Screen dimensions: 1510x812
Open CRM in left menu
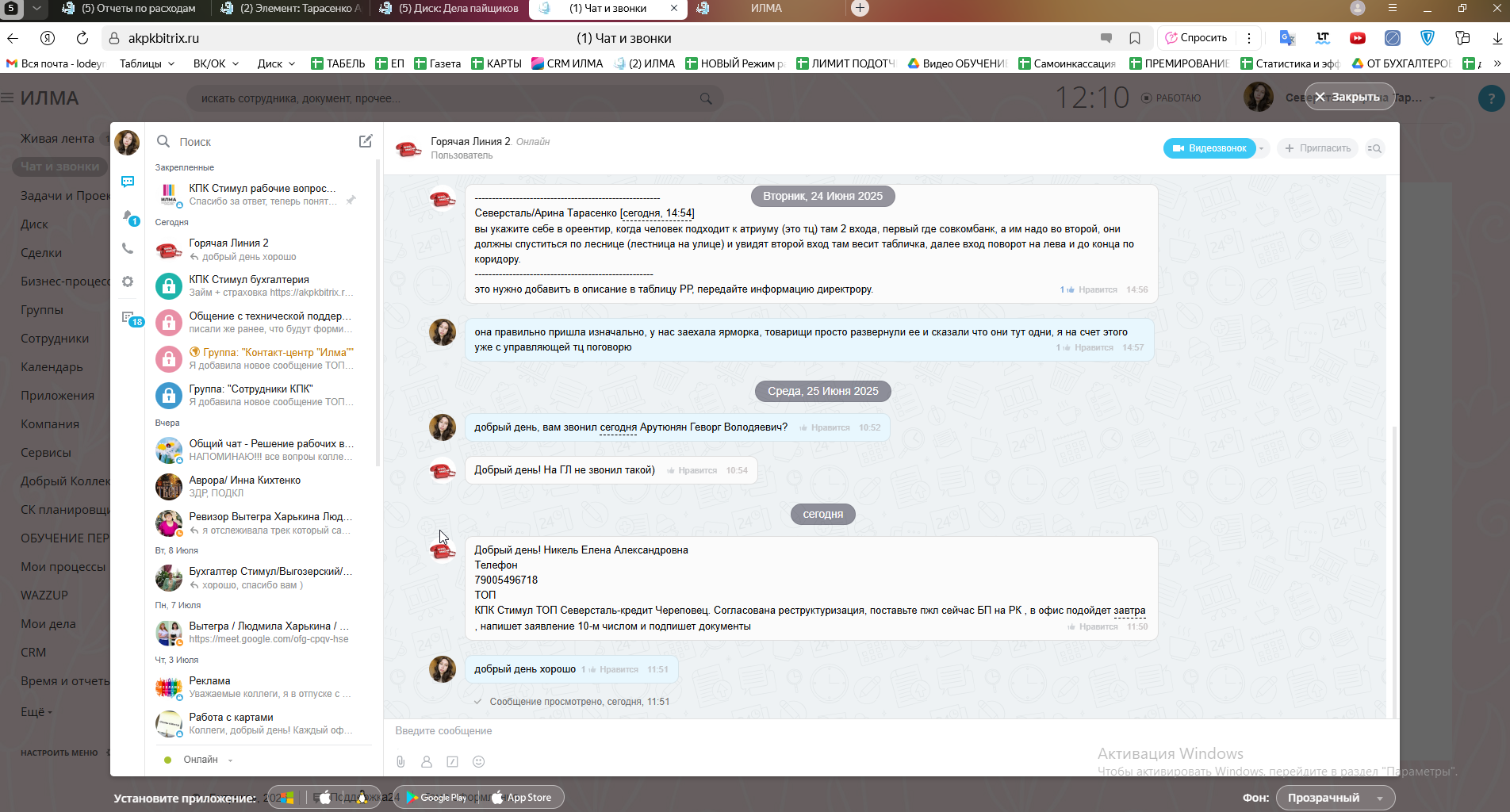[33, 653]
